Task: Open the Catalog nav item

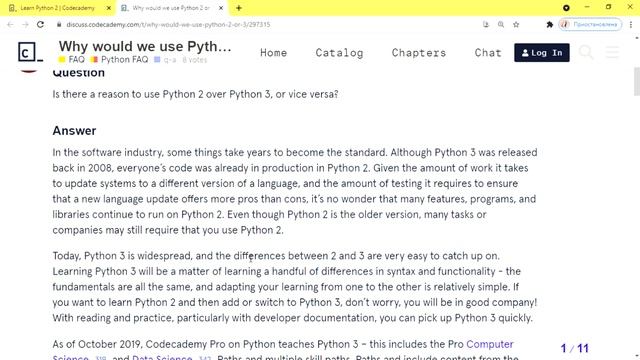Action: pyautogui.click(x=339, y=53)
